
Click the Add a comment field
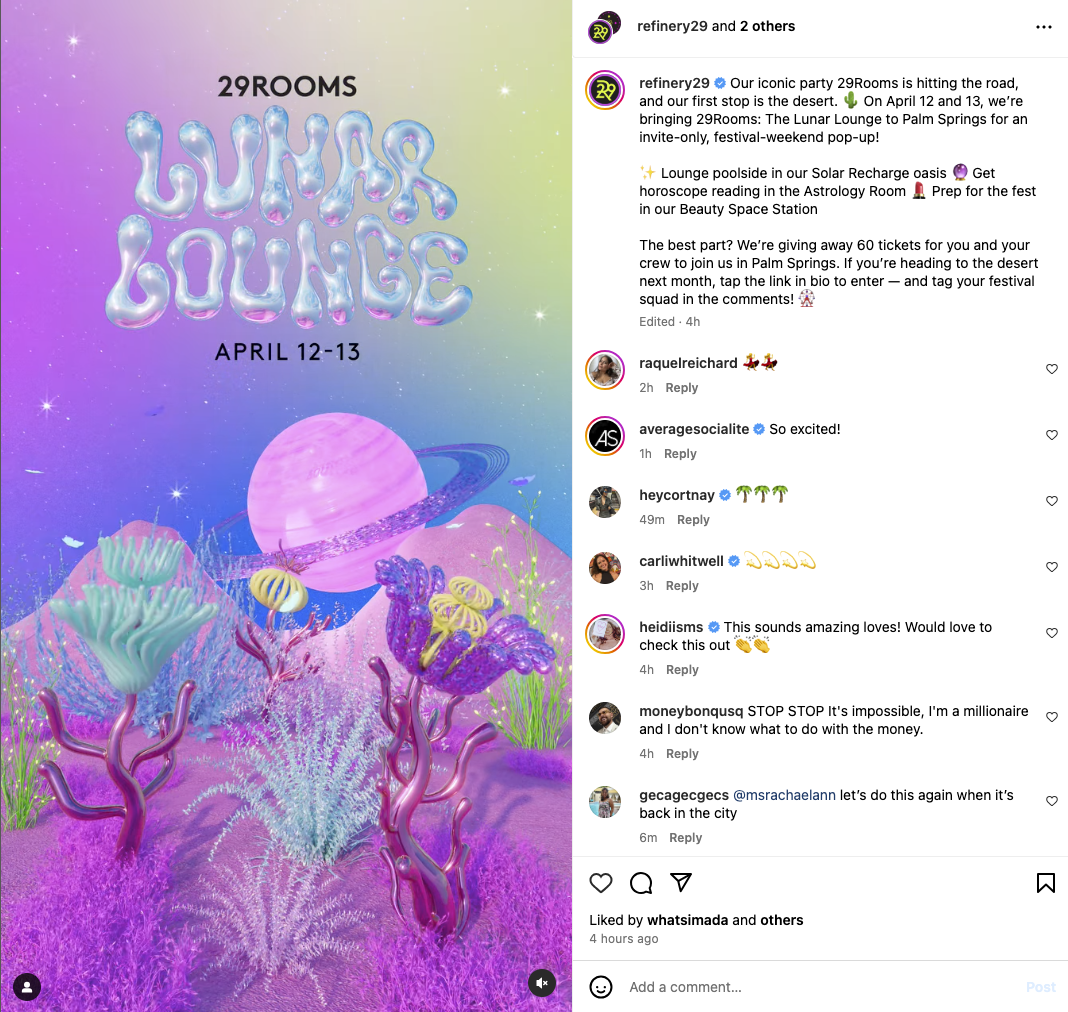[821, 987]
